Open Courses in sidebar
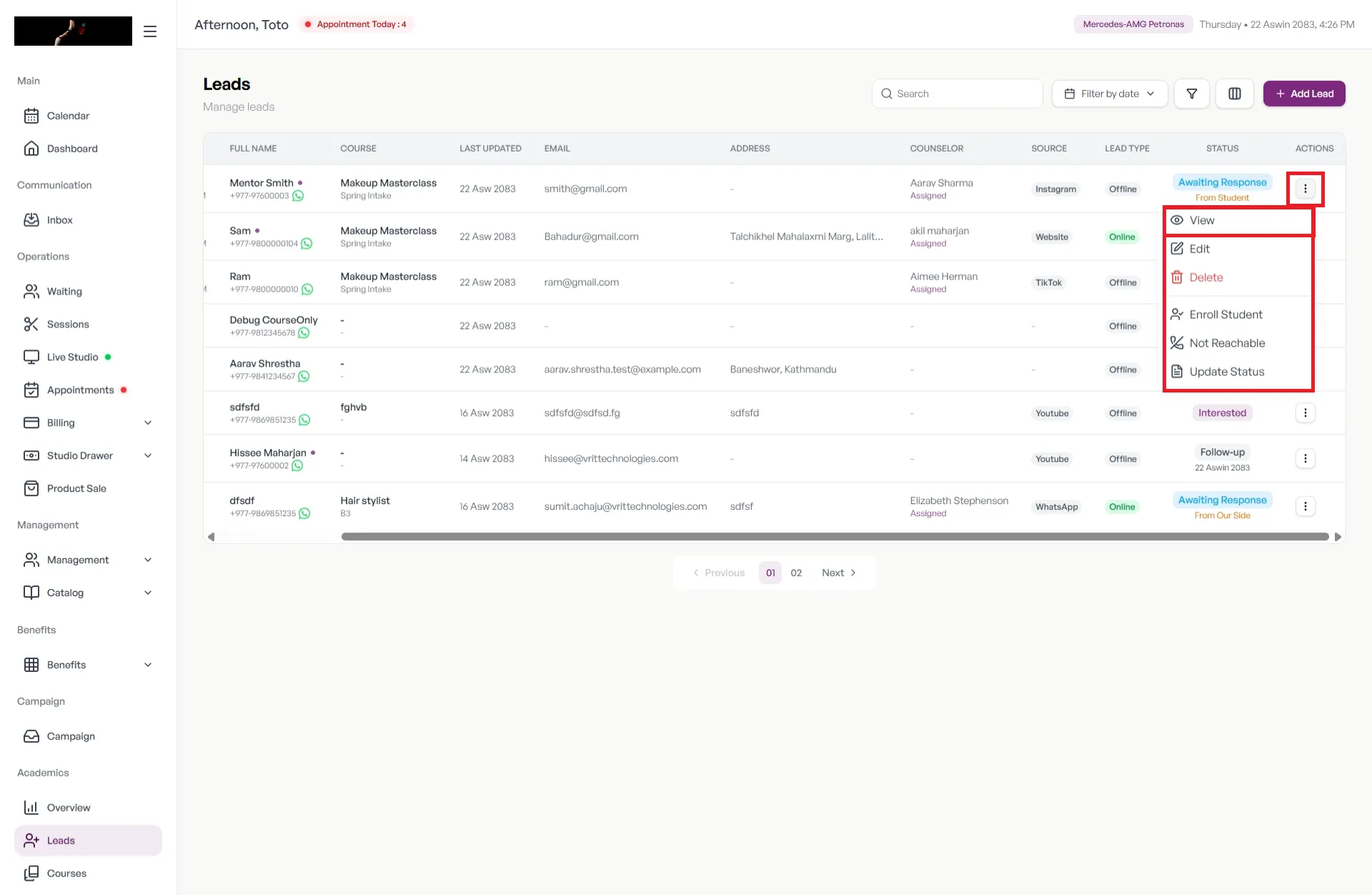Screen dimensions: 1372x895 [x=88, y=874]
